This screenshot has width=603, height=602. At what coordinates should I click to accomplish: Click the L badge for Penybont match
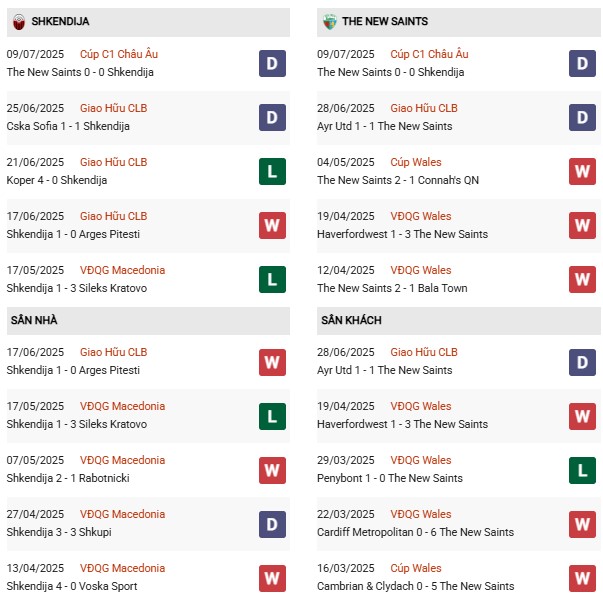pos(582,470)
